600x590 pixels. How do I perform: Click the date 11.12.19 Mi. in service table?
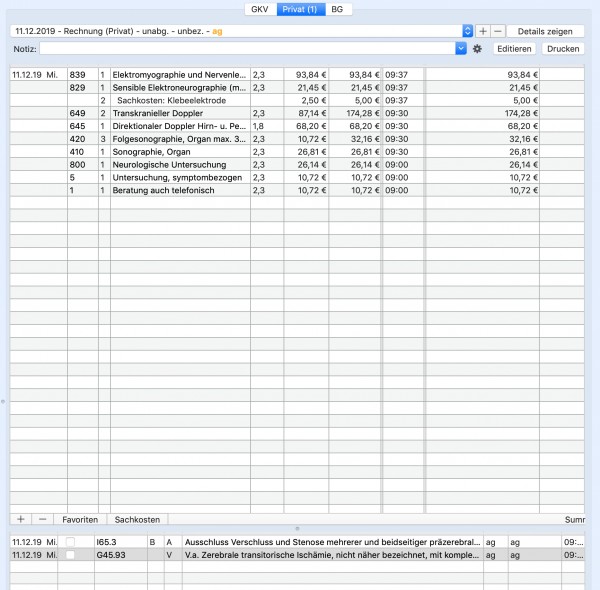(x=35, y=75)
